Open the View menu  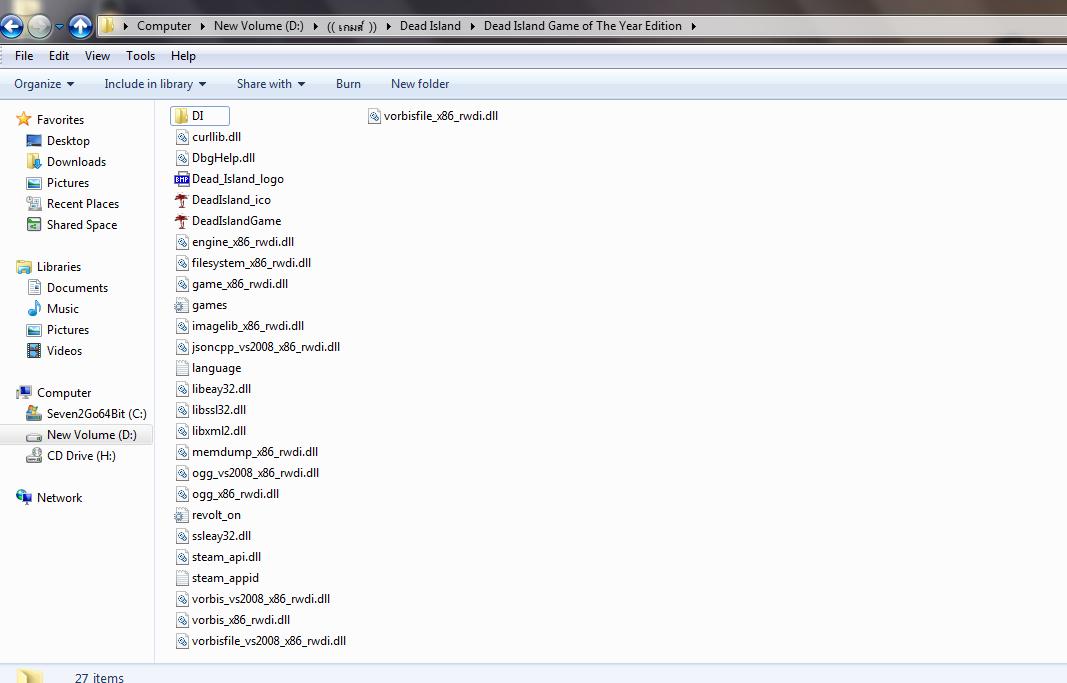tap(97, 56)
